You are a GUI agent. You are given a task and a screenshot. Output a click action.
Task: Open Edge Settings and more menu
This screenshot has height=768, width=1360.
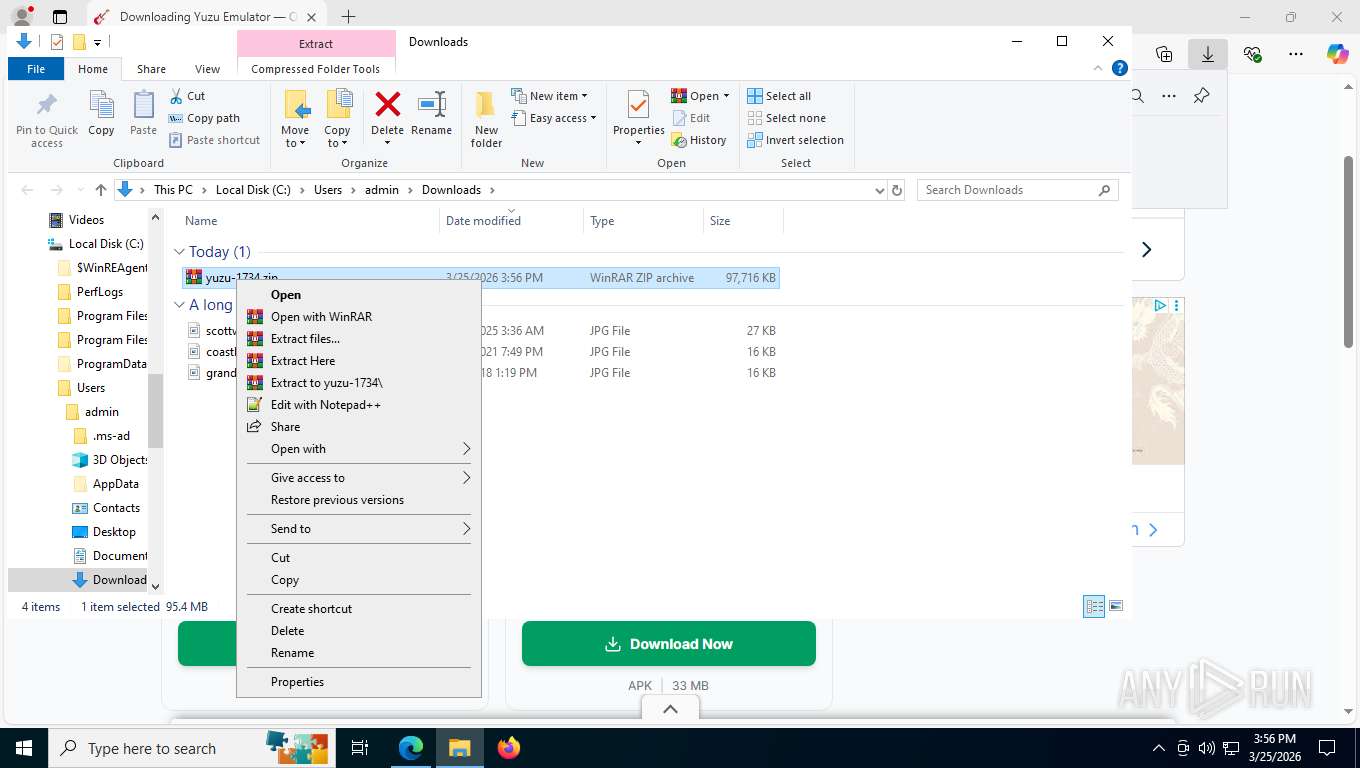tap(1296, 55)
